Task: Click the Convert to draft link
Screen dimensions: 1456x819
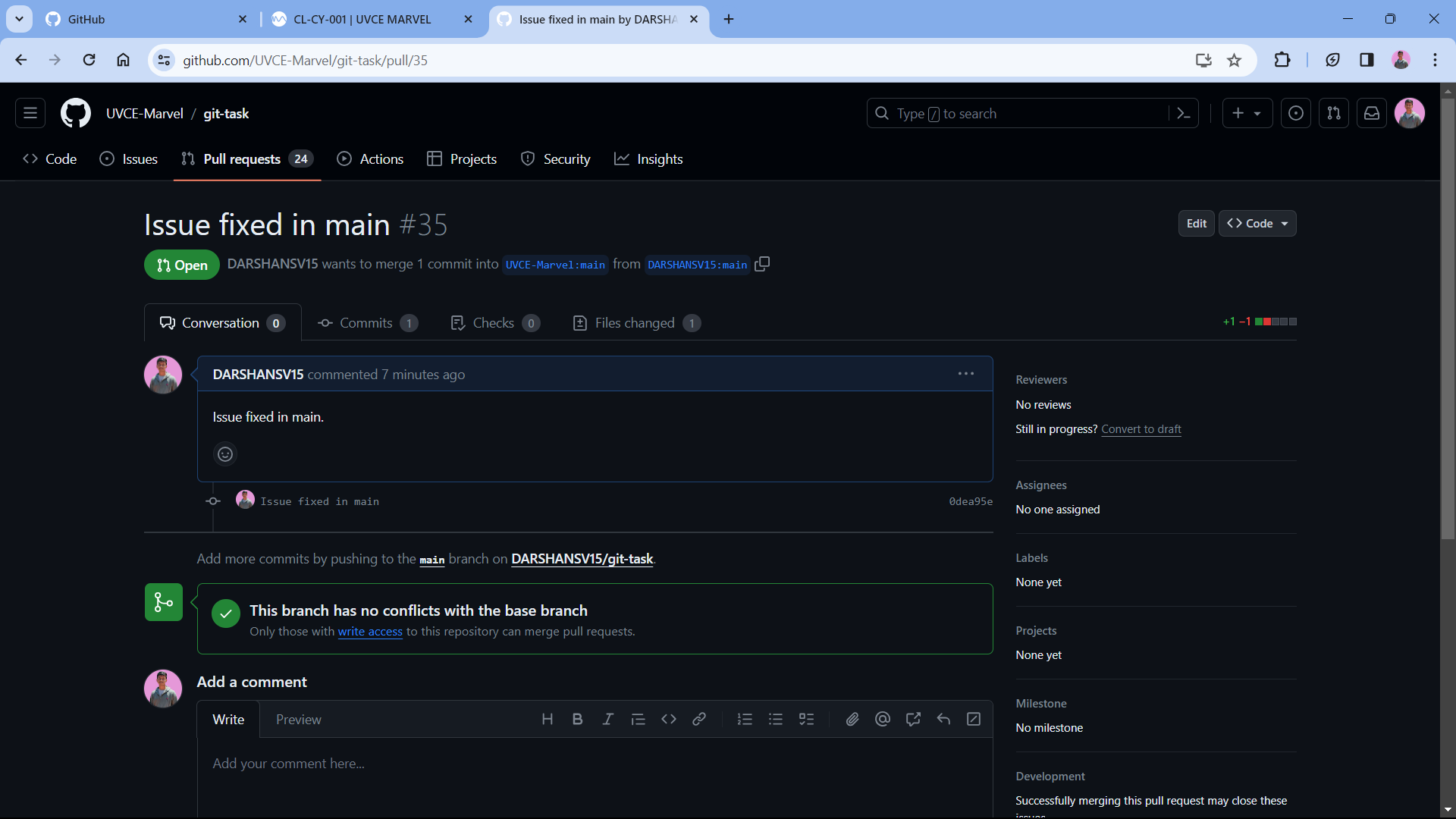Action: click(x=1141, y=429)
